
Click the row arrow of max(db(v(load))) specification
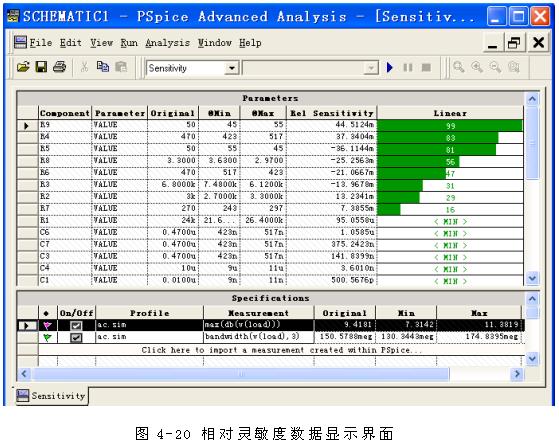(26, 325)
